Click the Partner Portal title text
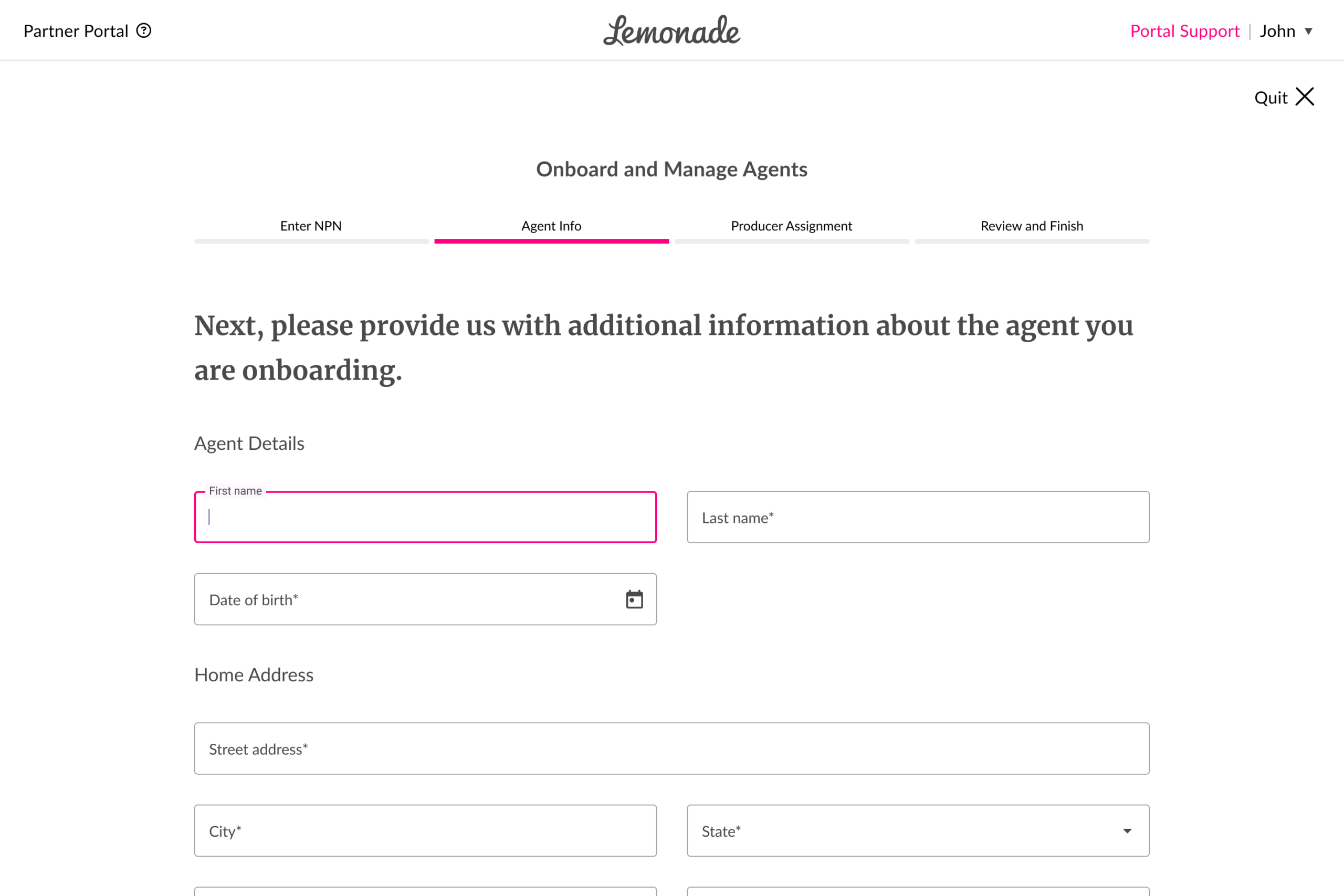The image size is (1344, 896). 76,31
